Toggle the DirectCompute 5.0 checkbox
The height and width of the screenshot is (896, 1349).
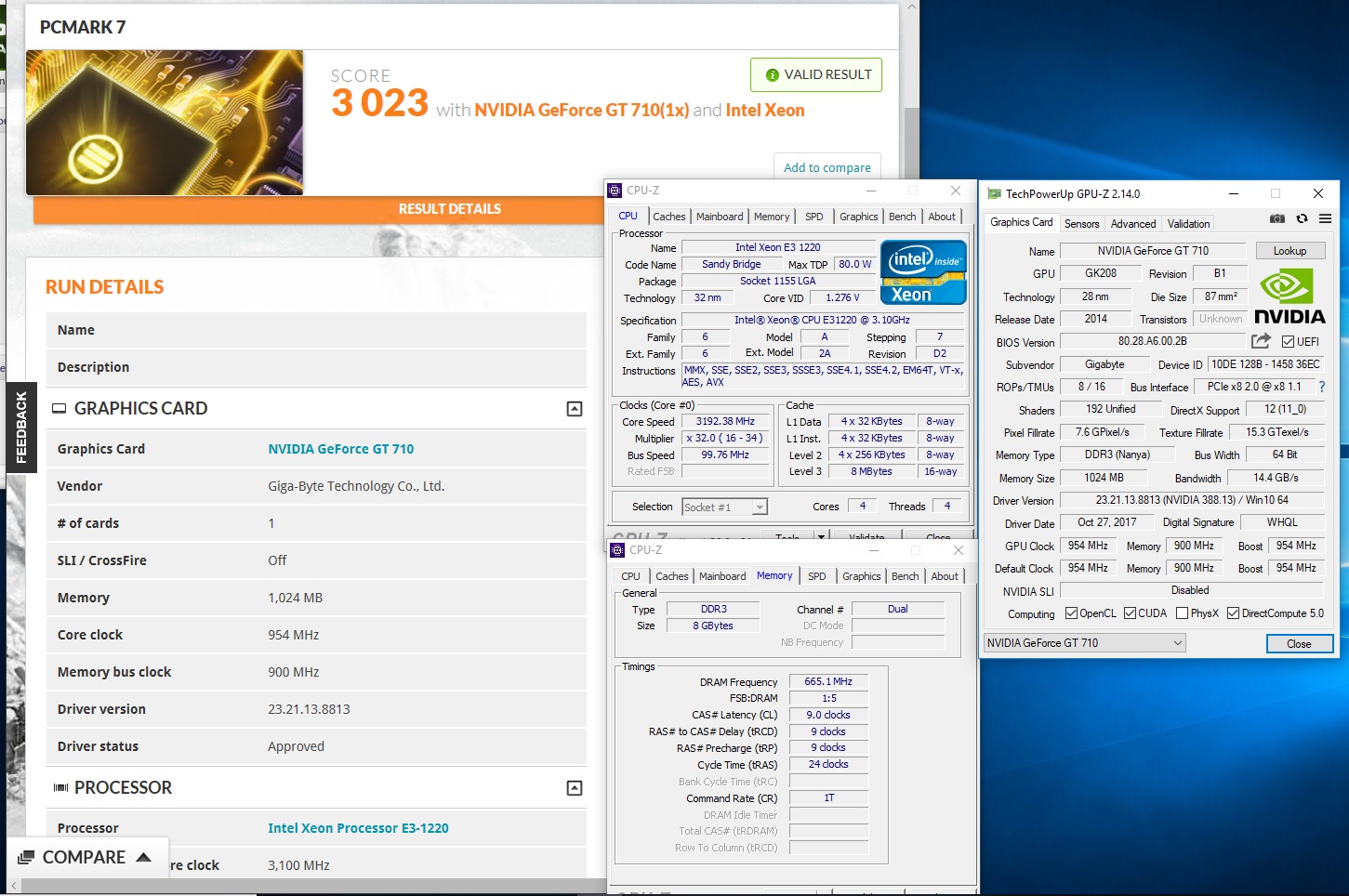[x=1233, y=613]
